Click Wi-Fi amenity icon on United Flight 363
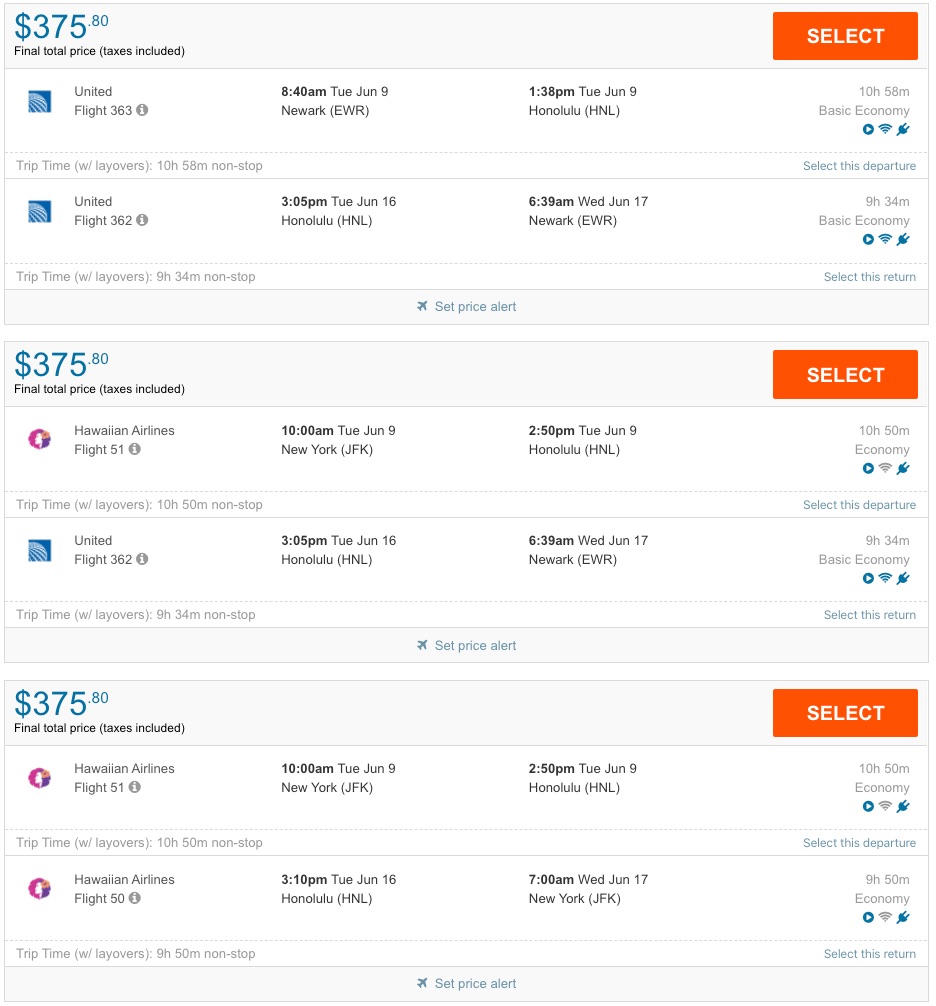The height and width of the screenshot is (1006, 936). click(x=885, y=129)
